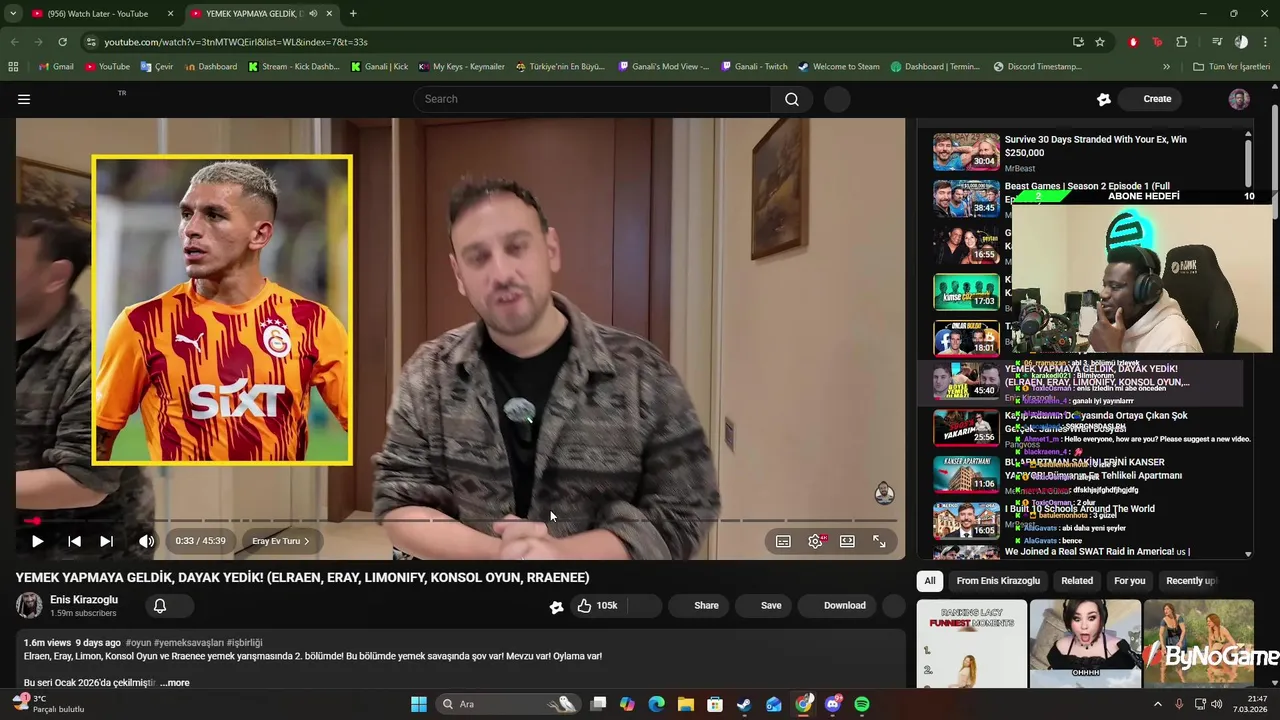The width and height of the screenshot is (1280, 720).
Task: Bookmark this page with the star
Action: [1100, 42]
